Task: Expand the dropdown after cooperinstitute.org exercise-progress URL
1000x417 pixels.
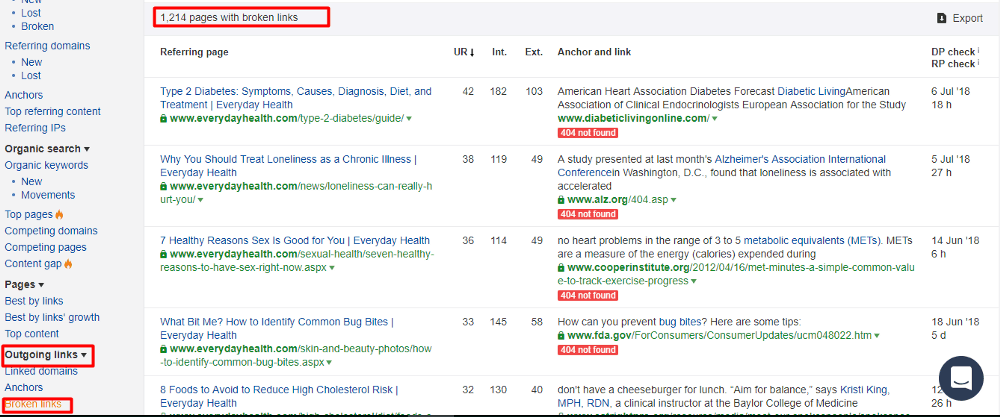Action: 694,281
